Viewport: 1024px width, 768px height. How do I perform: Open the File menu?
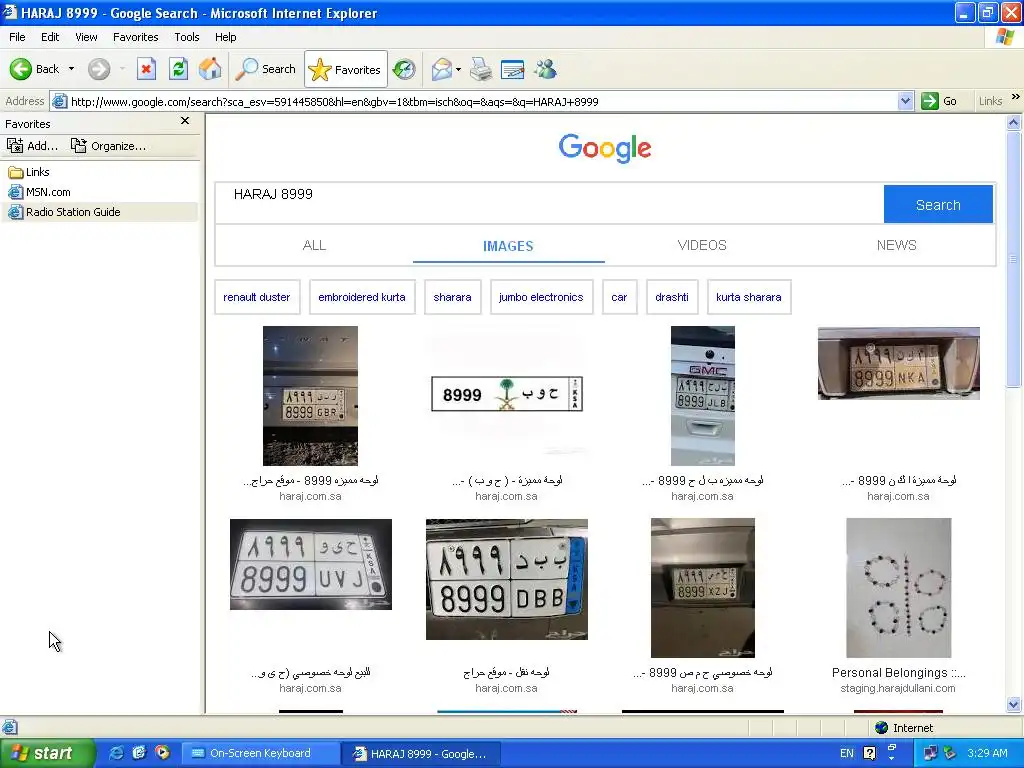[x=18, y=37]
